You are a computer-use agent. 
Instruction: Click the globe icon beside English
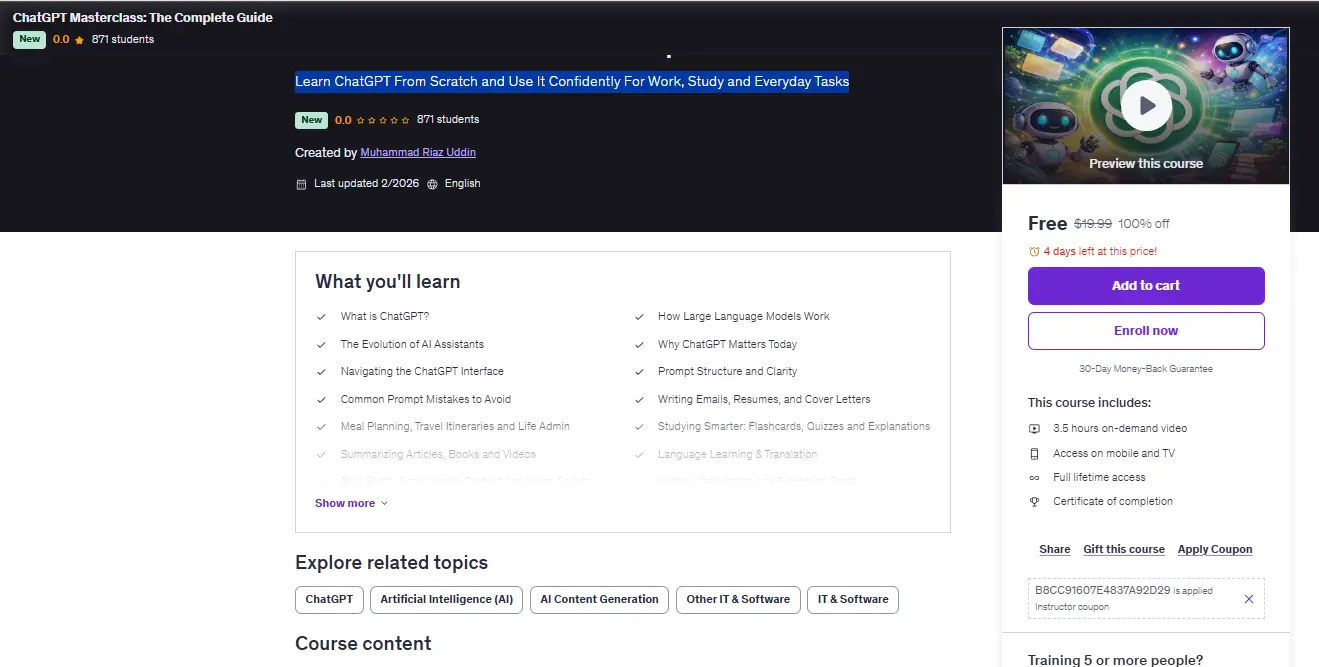[x=432, y=184]
